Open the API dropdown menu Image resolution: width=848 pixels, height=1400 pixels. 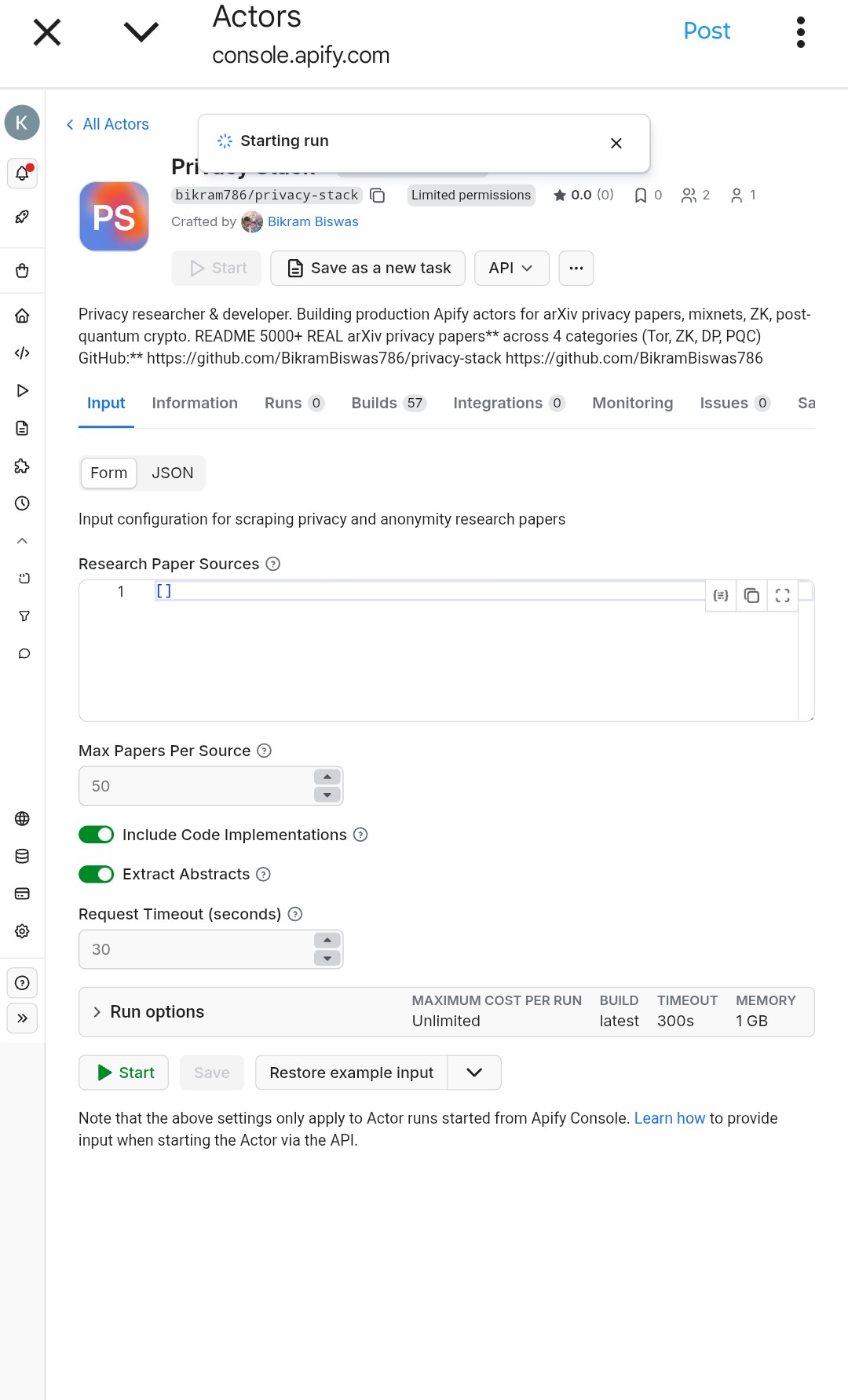(x=510, y=269)
